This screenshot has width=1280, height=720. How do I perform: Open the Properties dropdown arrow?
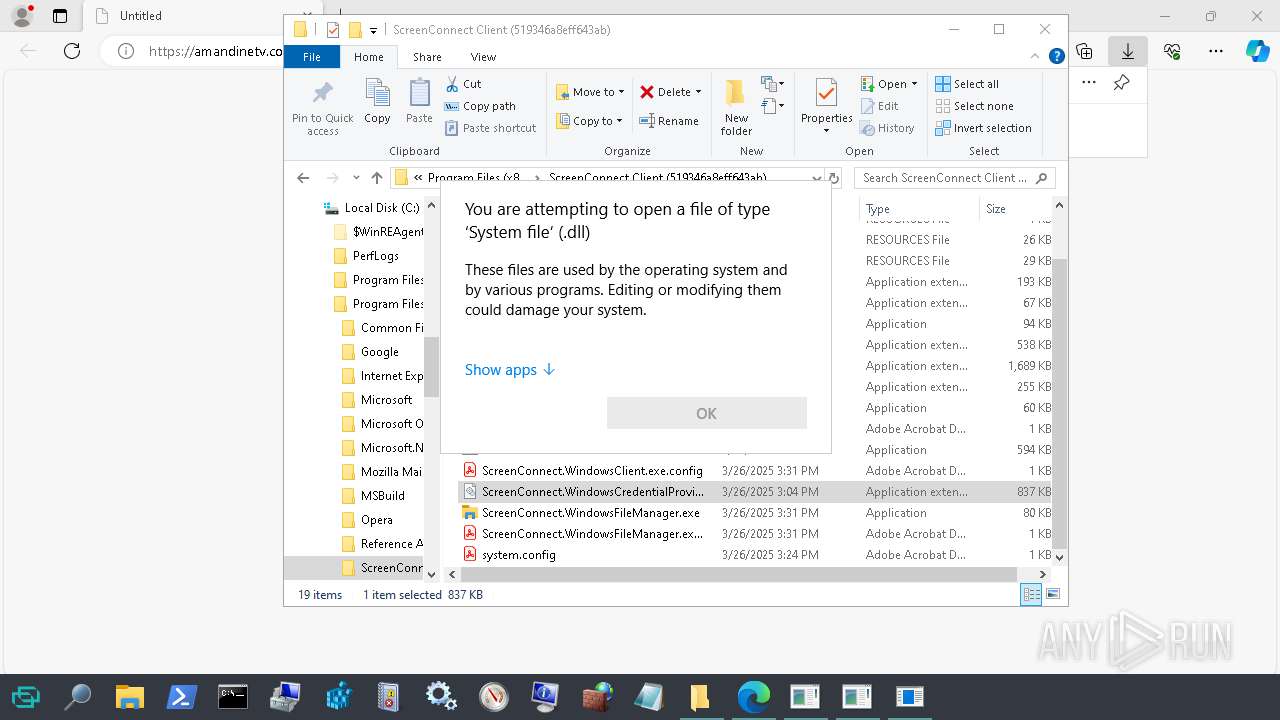pyautogui.click(x=826, y=131)
